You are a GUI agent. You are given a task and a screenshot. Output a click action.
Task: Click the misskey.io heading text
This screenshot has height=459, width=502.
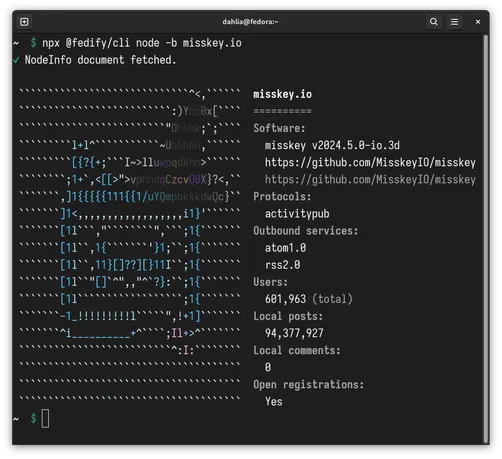(x=282, y=94)
